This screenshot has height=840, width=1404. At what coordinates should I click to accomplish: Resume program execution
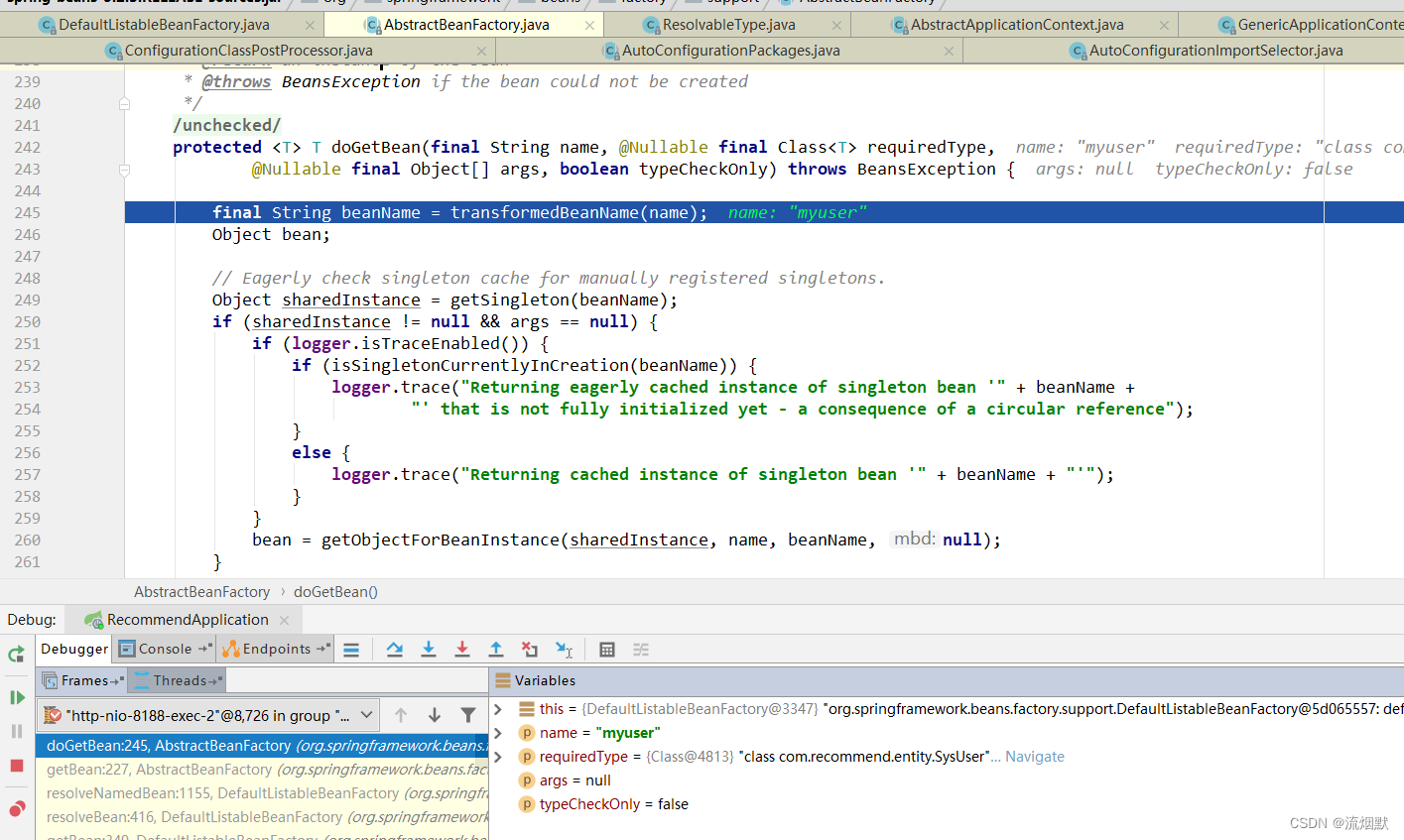click(17, 697)
